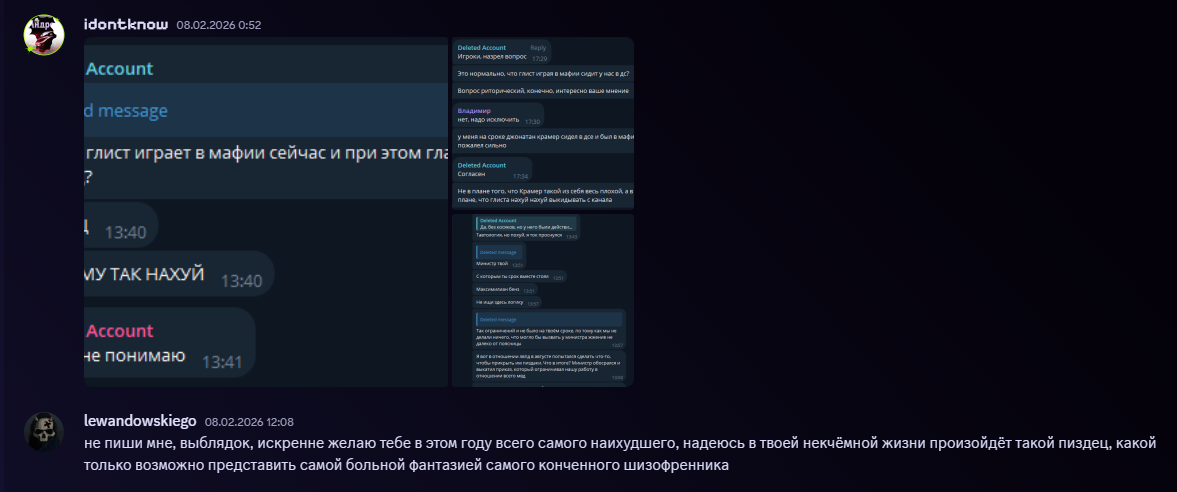The width and height of the screenshot is (1177, 492).
Task: Open idontknow's profile avatar
Action: [44, 34]
